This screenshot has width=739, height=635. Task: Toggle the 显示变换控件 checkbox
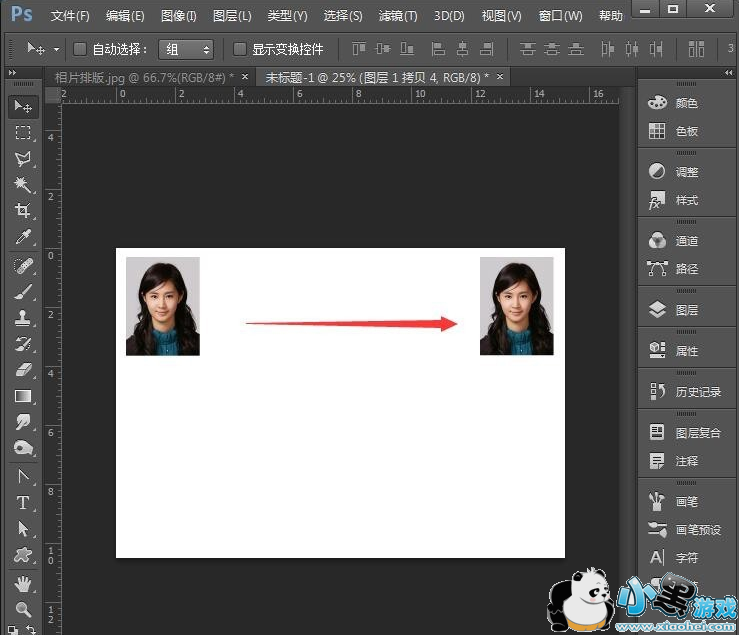[x=240, y=49]
